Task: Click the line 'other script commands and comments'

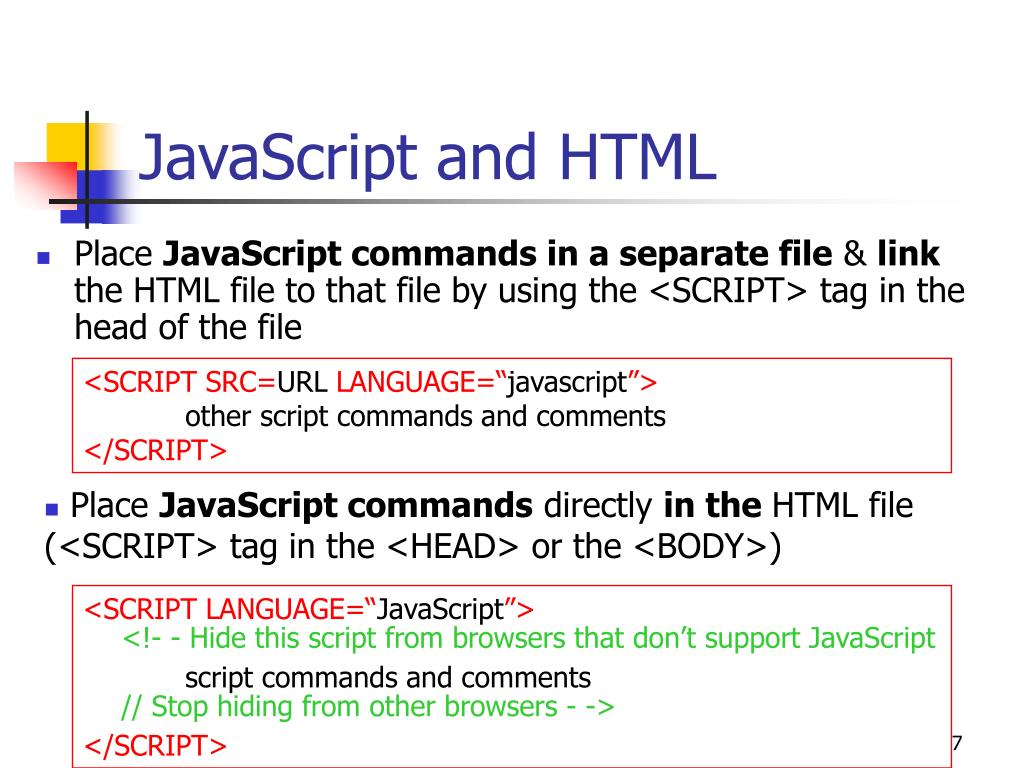Action: click(x=425, y=417)
